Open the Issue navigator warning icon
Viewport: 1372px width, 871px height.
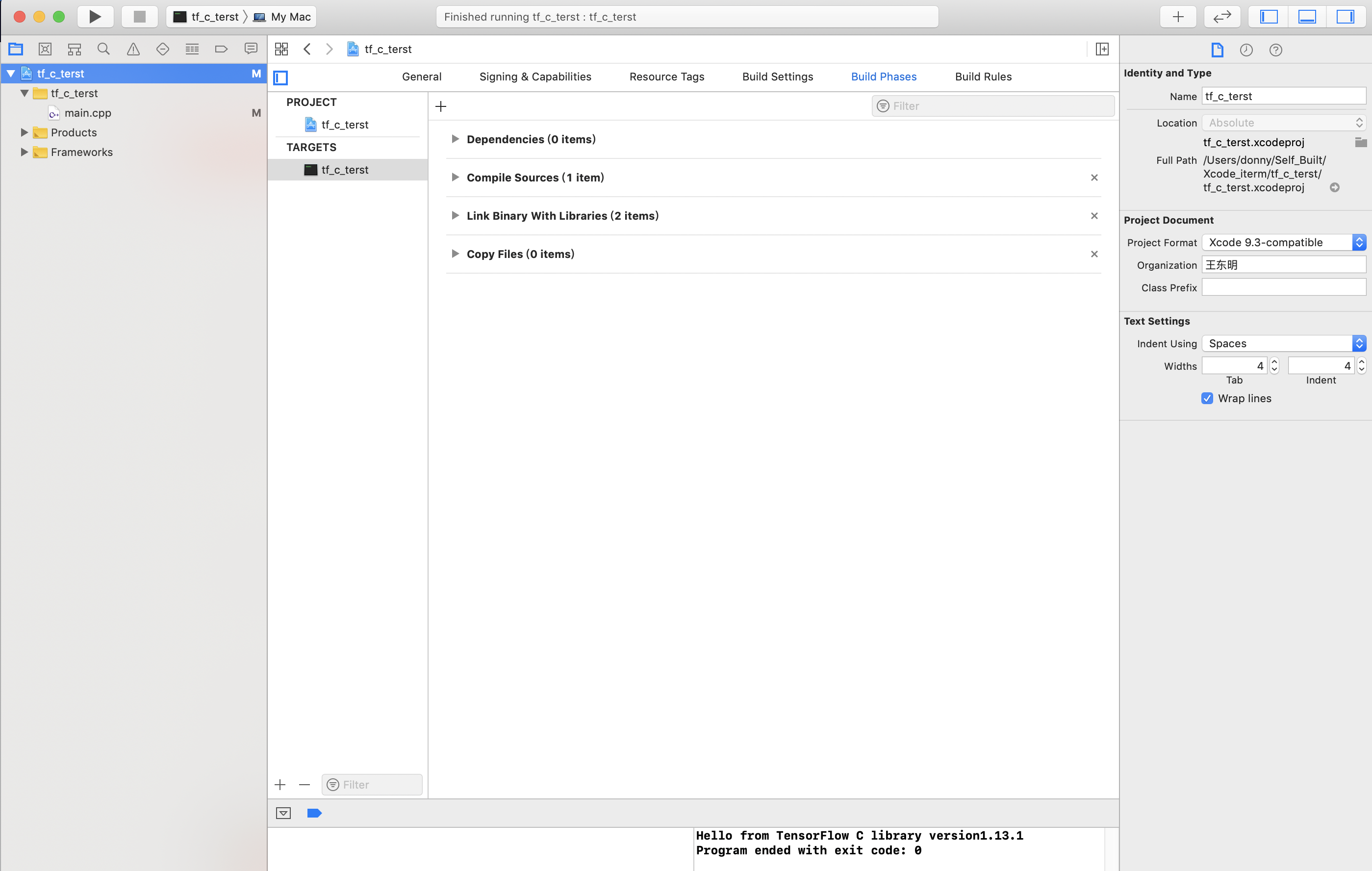coord(133,49)
